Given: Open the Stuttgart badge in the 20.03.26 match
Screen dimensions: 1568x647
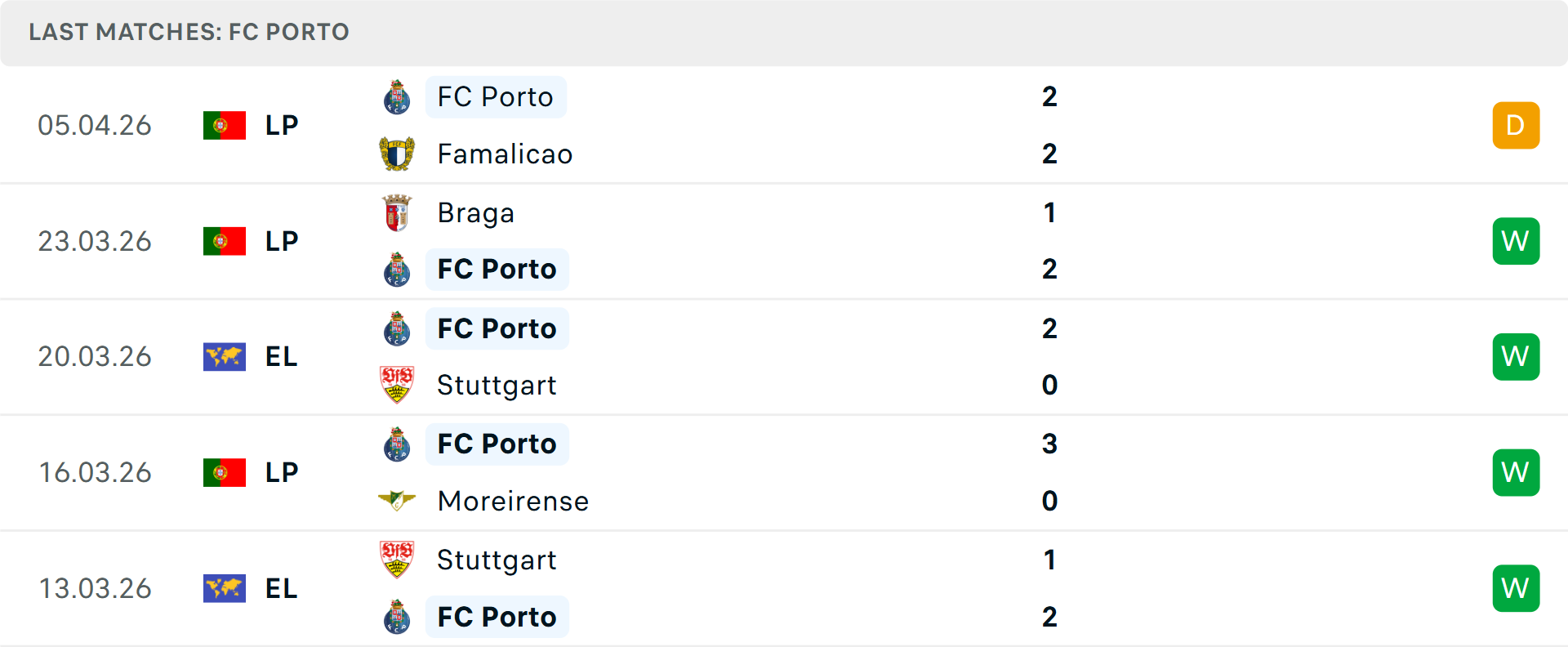Looking at the screenshot, I should click(398, 385).
